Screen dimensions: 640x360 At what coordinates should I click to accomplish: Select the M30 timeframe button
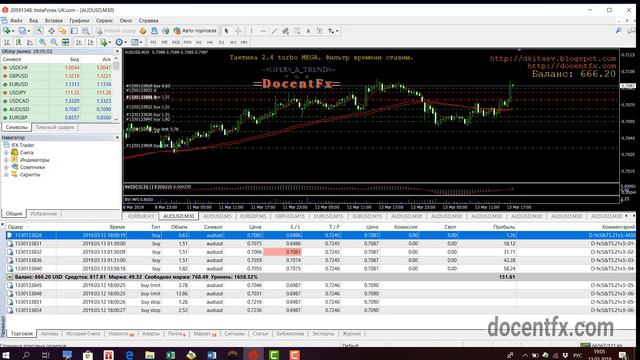[187, 42]
